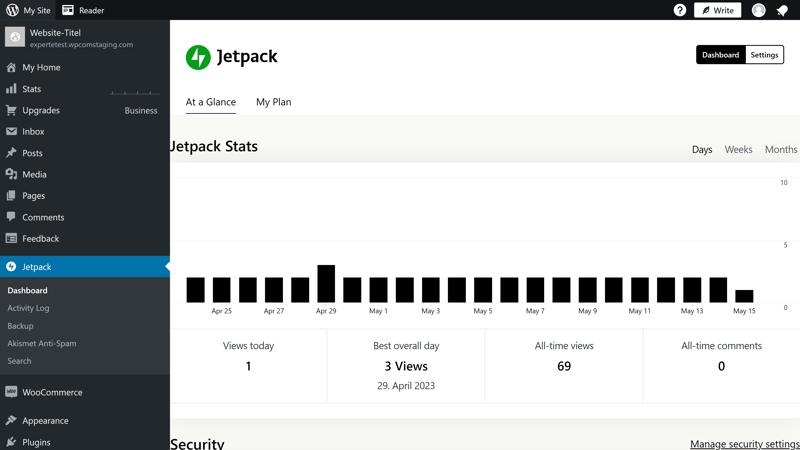Image resolution: width=800 pixels, height=450 pixels.
Task: Select the Dashboard toggle button
Action: [720, 55]
